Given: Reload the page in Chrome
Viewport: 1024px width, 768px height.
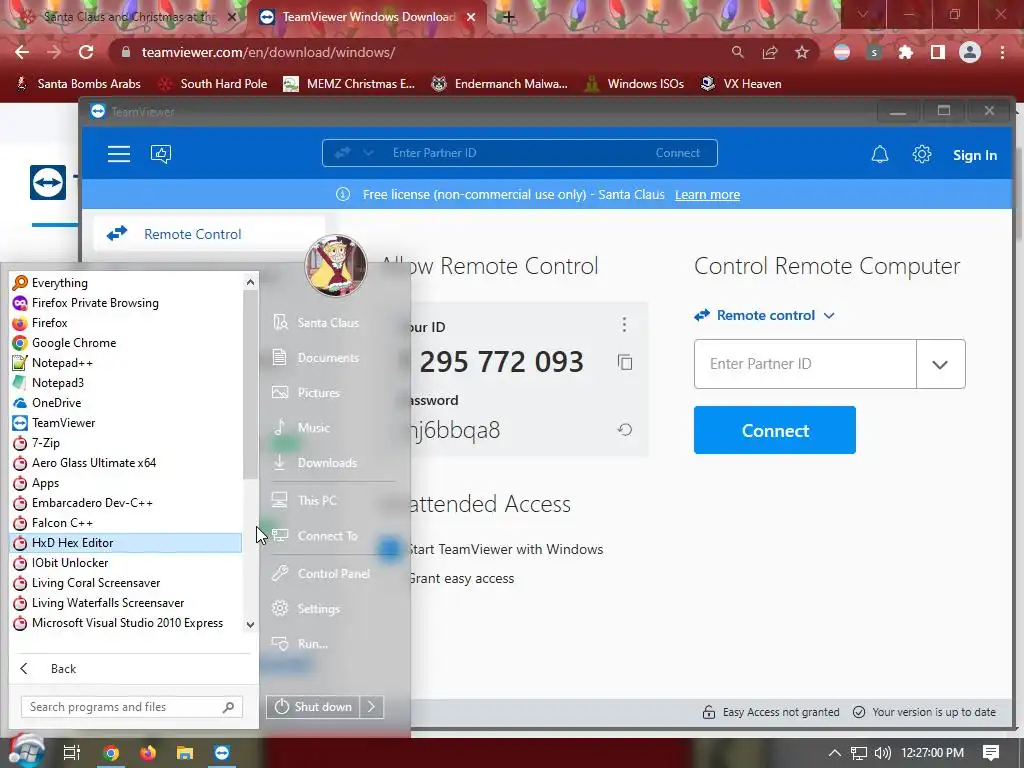Looking at the screenshot, I should coord(86,52).
